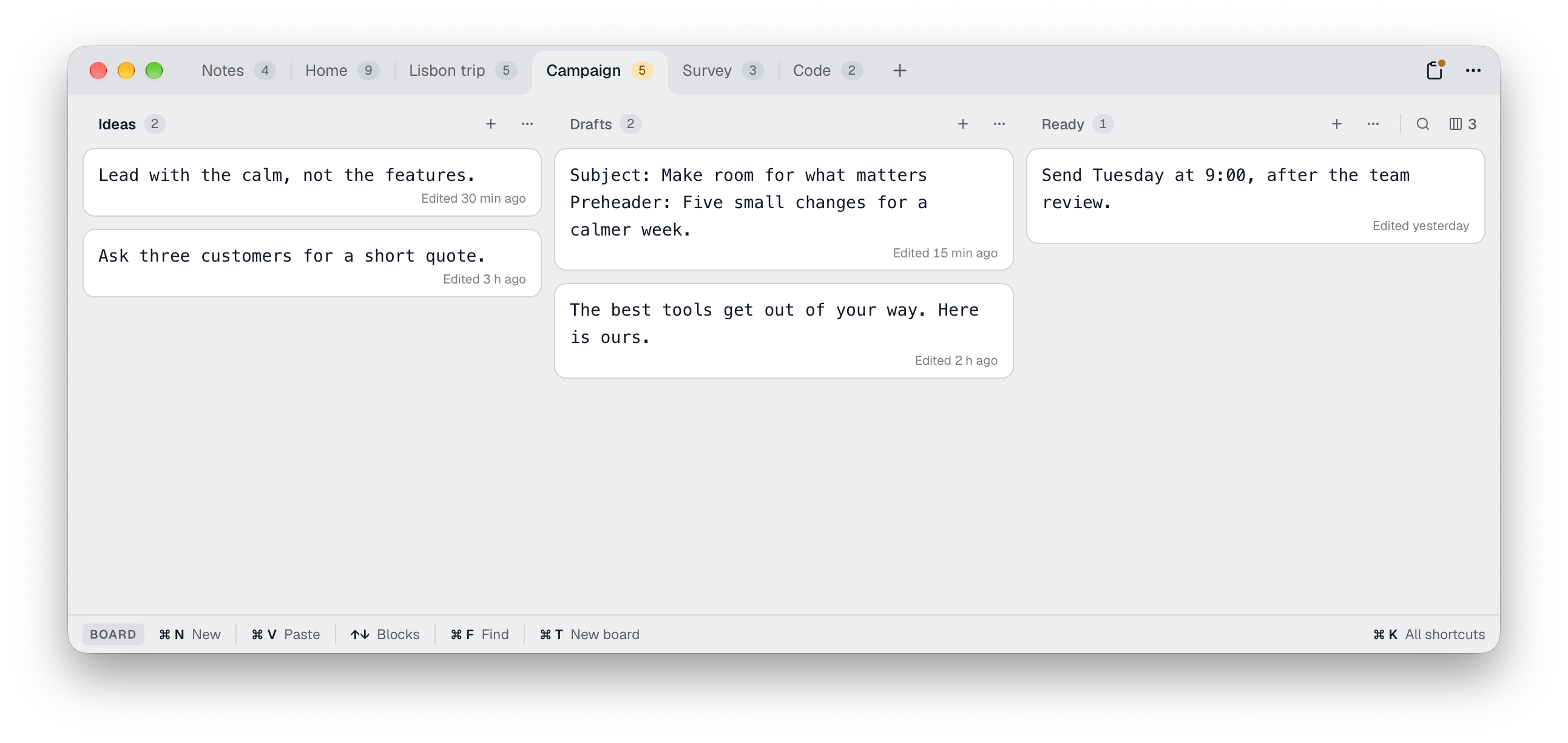Select the 'Ask three customers' card

pos(312,263)
